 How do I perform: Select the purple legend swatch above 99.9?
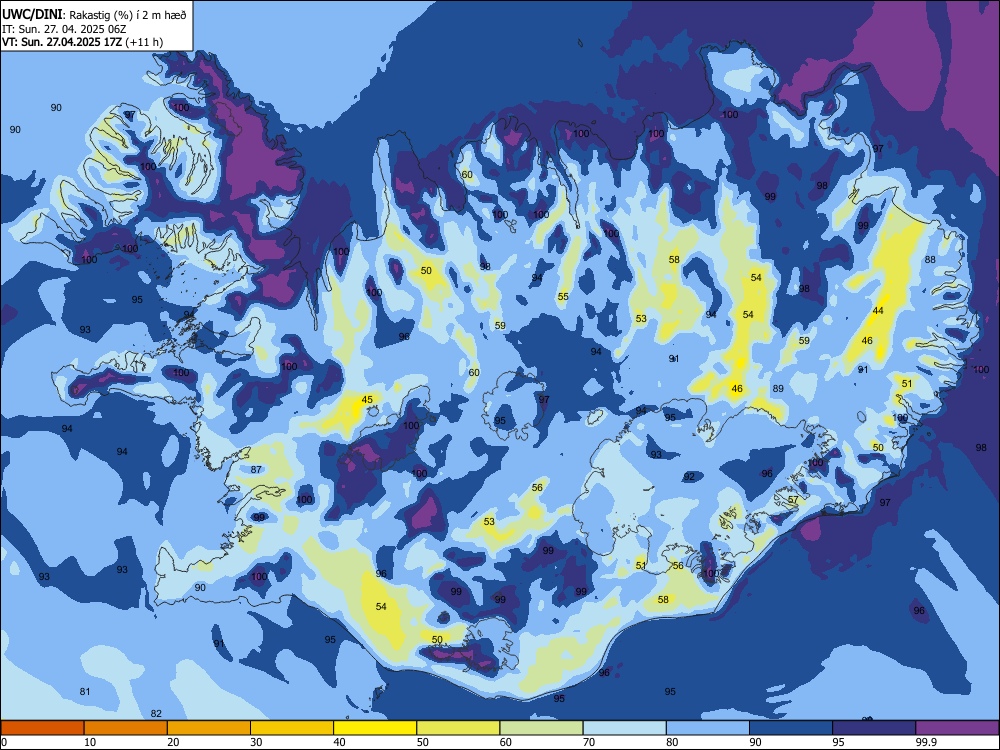point(957,728)
